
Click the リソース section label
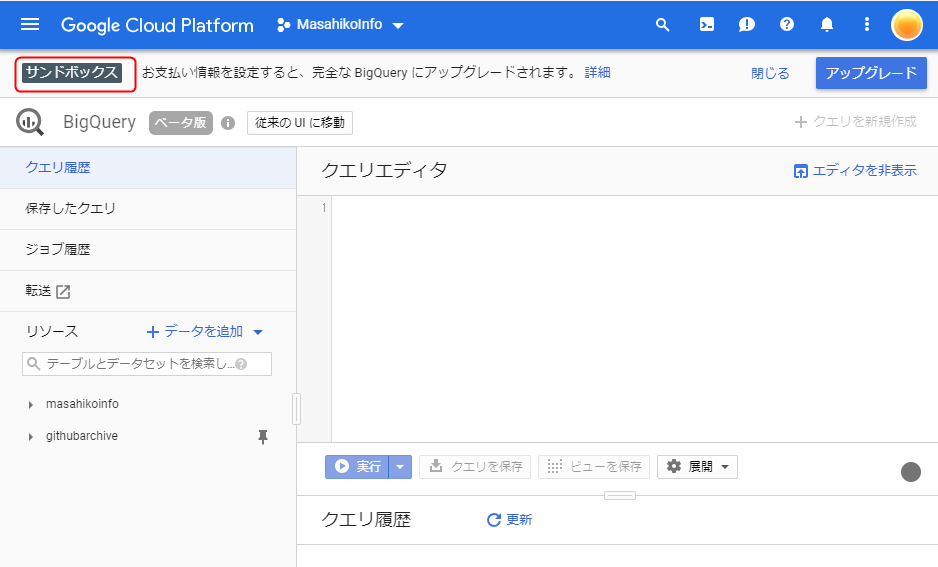pos(52,331)
